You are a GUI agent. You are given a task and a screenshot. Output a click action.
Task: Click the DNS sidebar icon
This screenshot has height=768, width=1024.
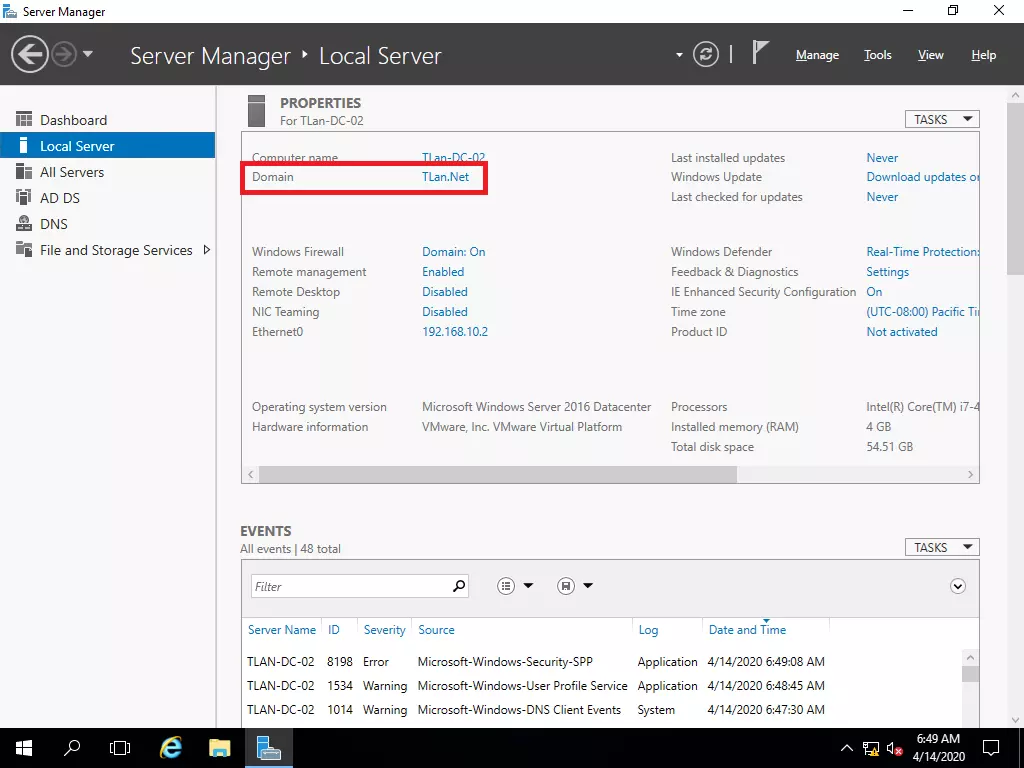pyautogui.click(x=24, y=223)
